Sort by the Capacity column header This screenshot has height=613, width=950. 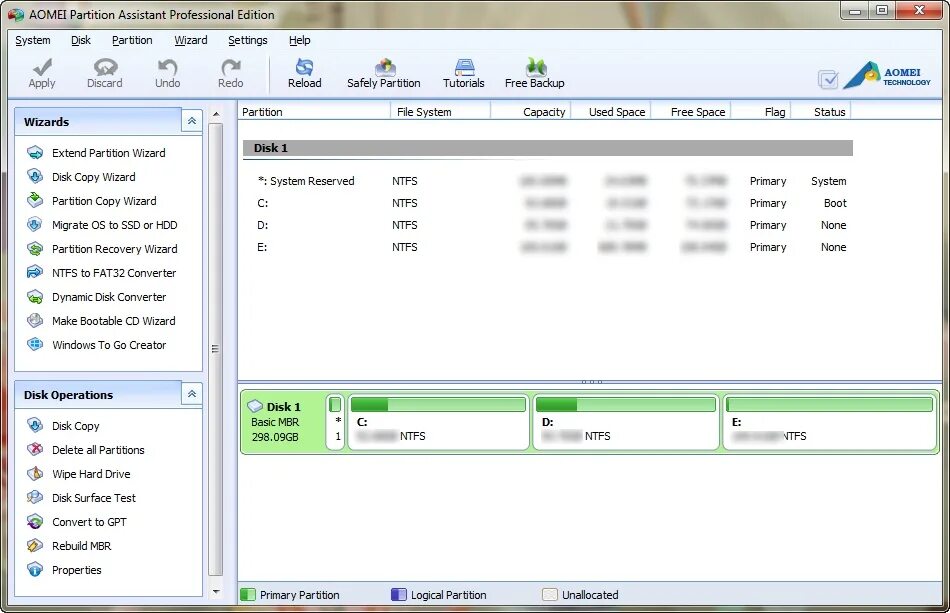point(531,111)
